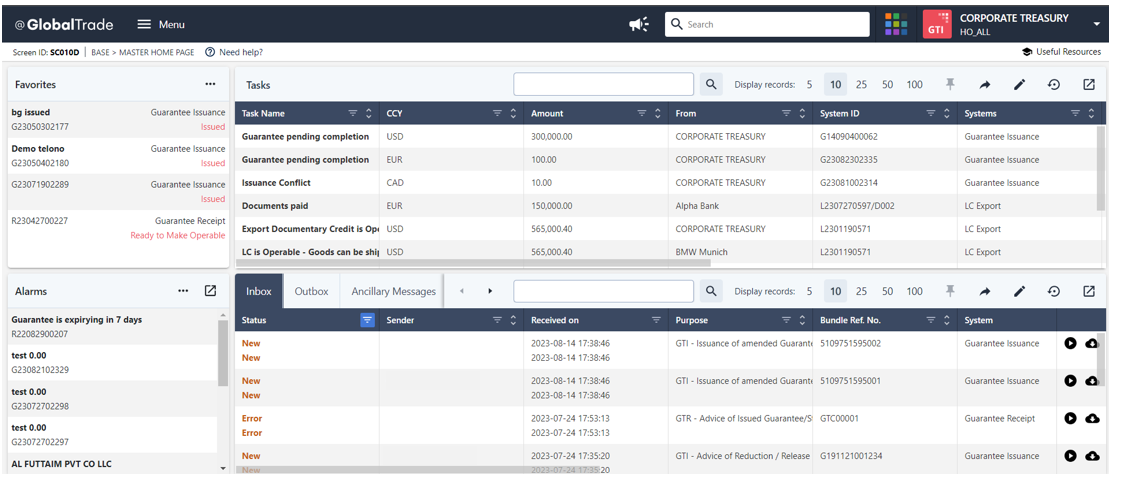This screenshot has height=480, width=1121.
Task: Set Tasks display records to 100
Action: pos(914,84)
